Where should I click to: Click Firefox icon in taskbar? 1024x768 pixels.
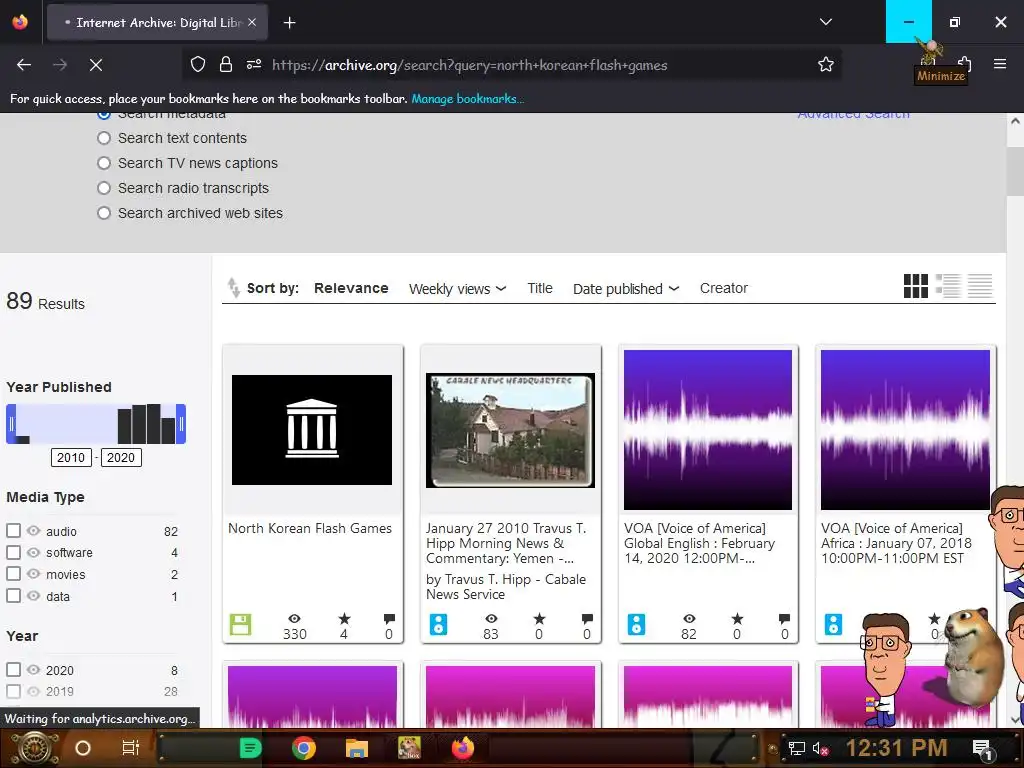coord(462,748)
